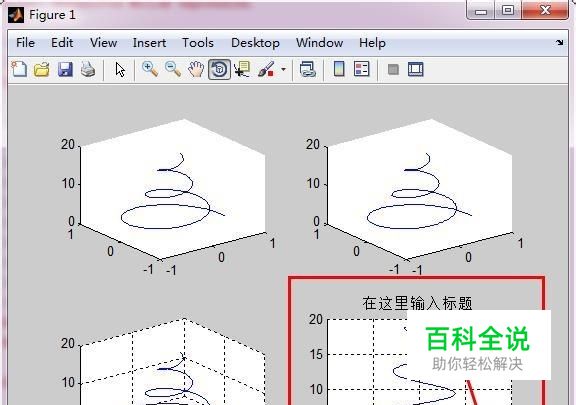
Task: Open the Tools menu
Action: point(198,43)
